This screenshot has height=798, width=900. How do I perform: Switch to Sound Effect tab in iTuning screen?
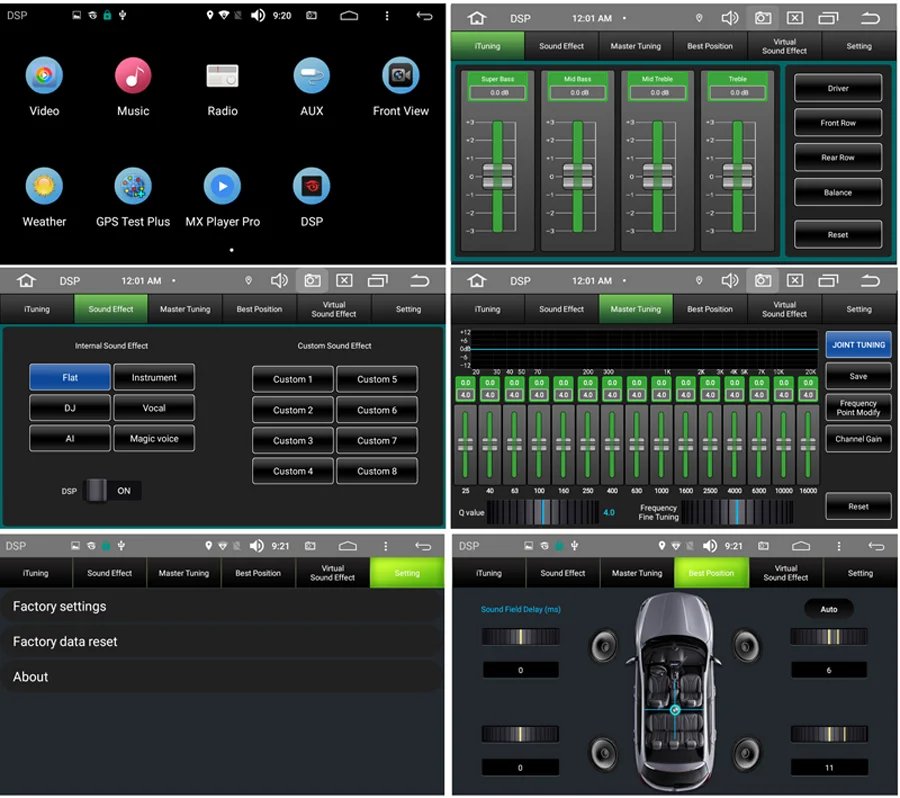(561, 46)
